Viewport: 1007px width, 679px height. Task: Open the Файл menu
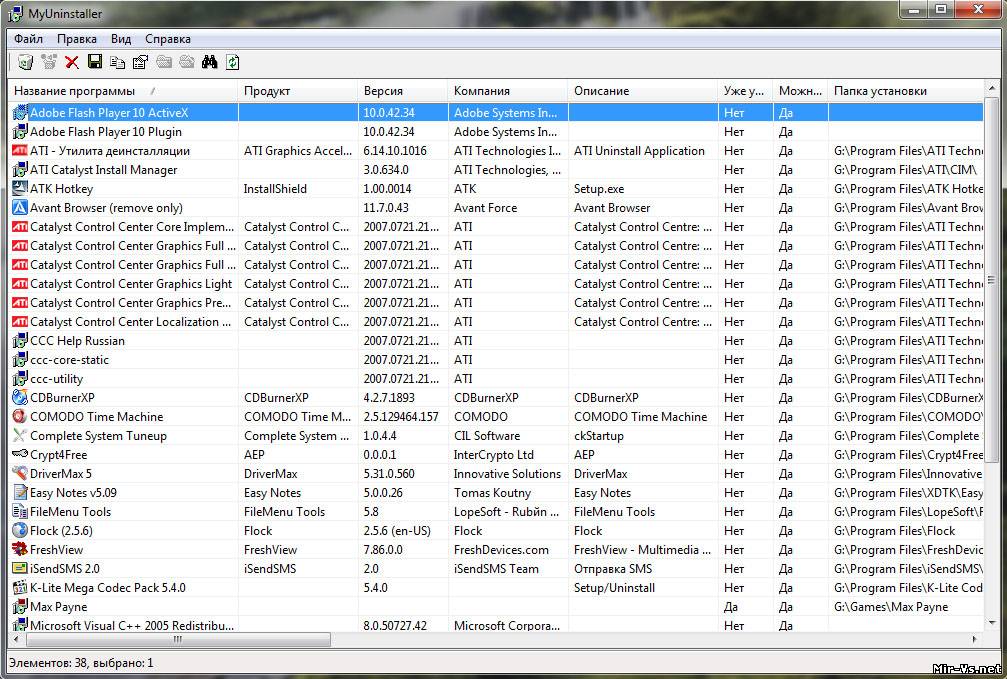pyautogui.click(x=28, y=39)
